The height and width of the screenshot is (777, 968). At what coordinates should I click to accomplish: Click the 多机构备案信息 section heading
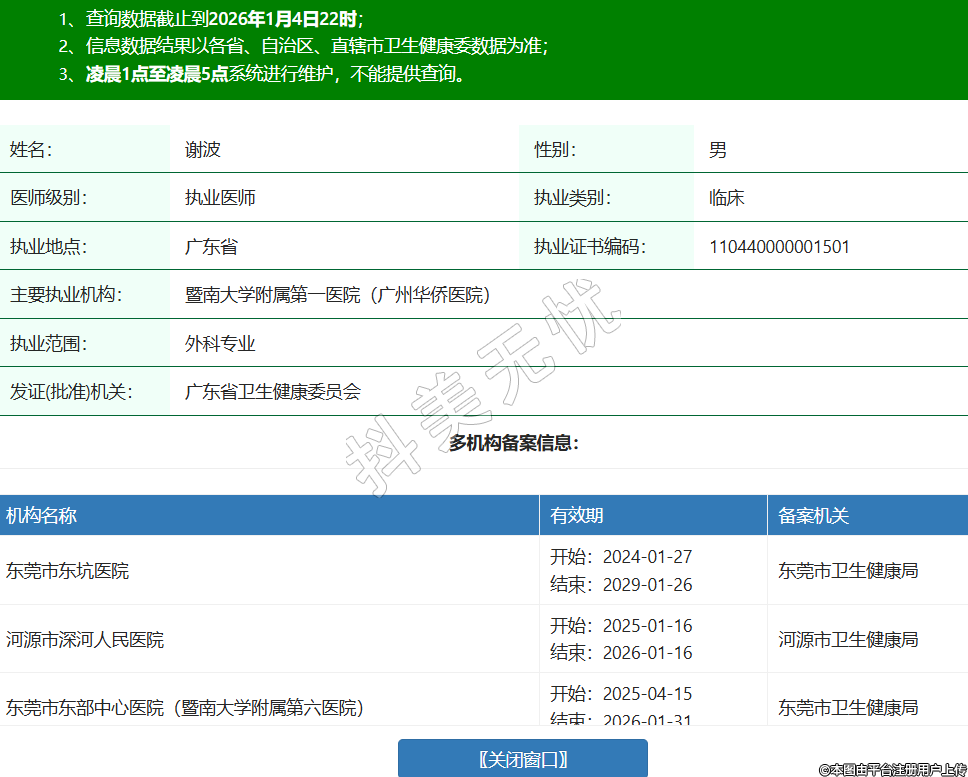click(514, 443)
